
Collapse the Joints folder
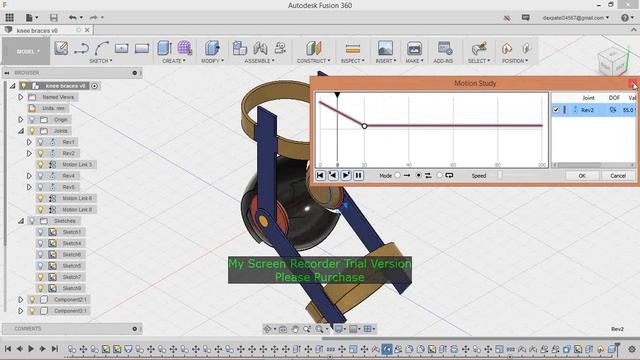[x=21, y=131]
